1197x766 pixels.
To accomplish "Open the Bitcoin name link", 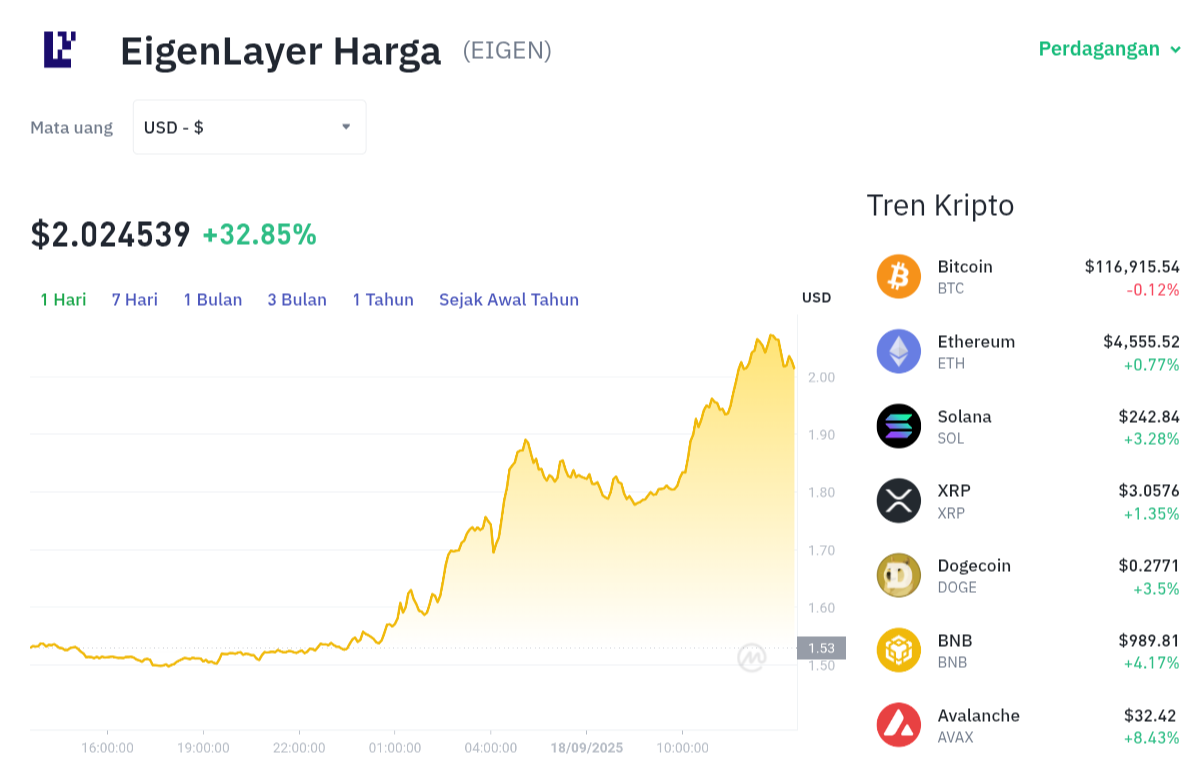I will click(x=965, y=267).
